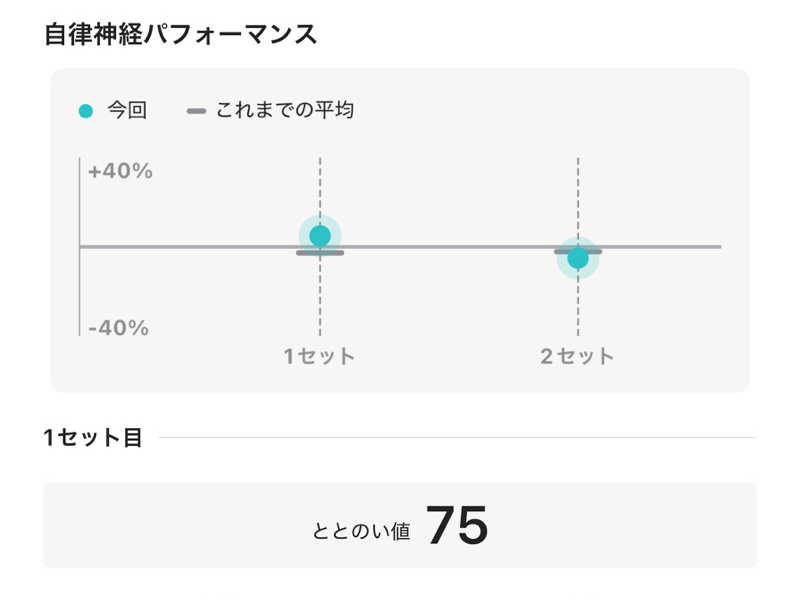800x600 pixels.
Task: Click the gray これまでの平均 legend dash
Action: click(196, 111)
